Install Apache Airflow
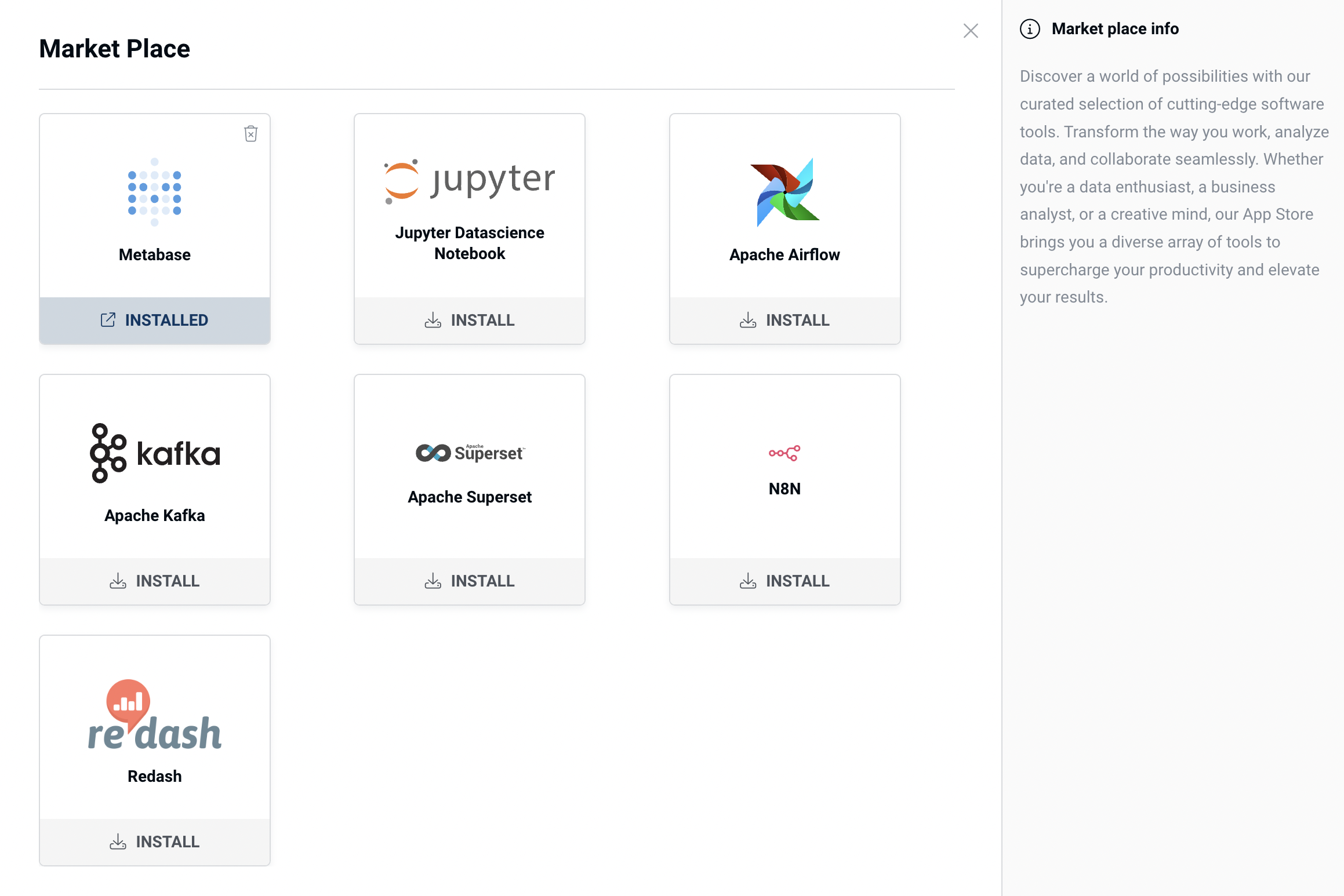Image resolution: width=1344 pixels, height=896 pixels. point(784,320)
